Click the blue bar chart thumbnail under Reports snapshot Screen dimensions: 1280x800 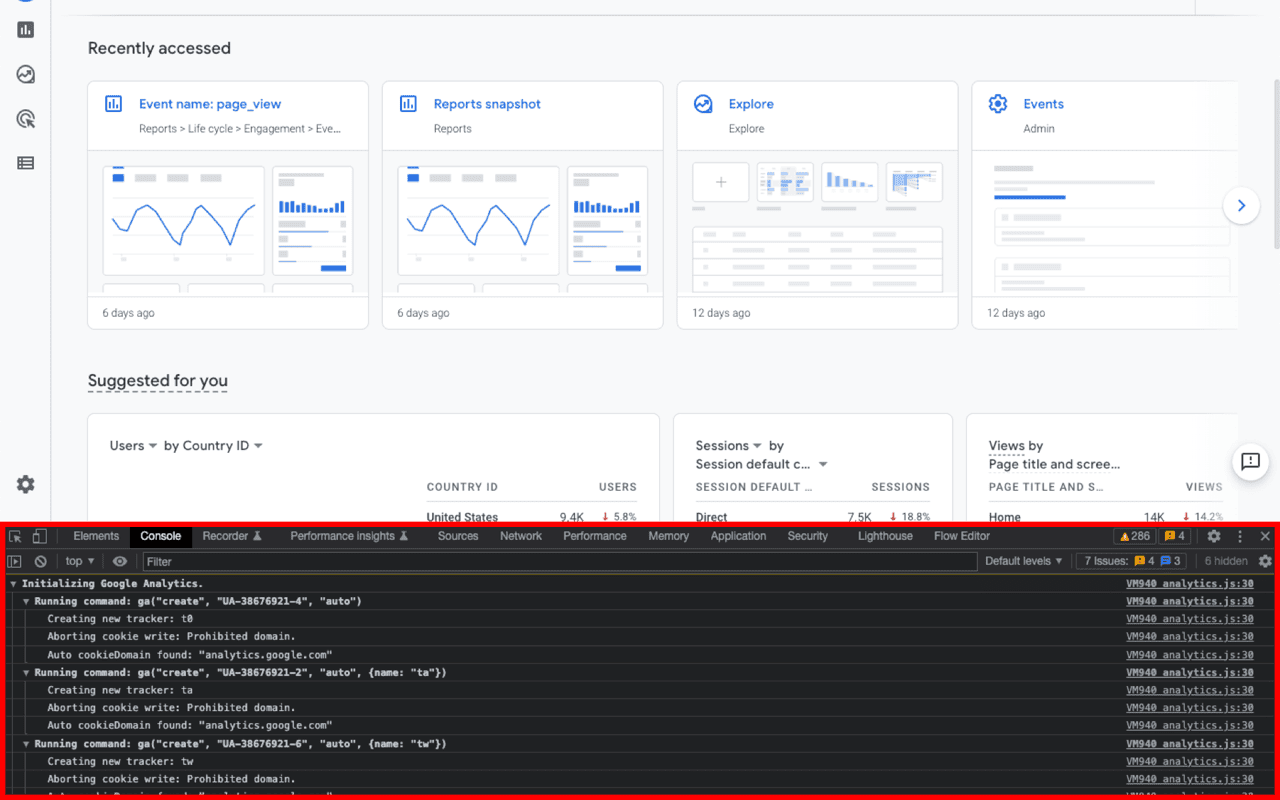tap(607, 220)
